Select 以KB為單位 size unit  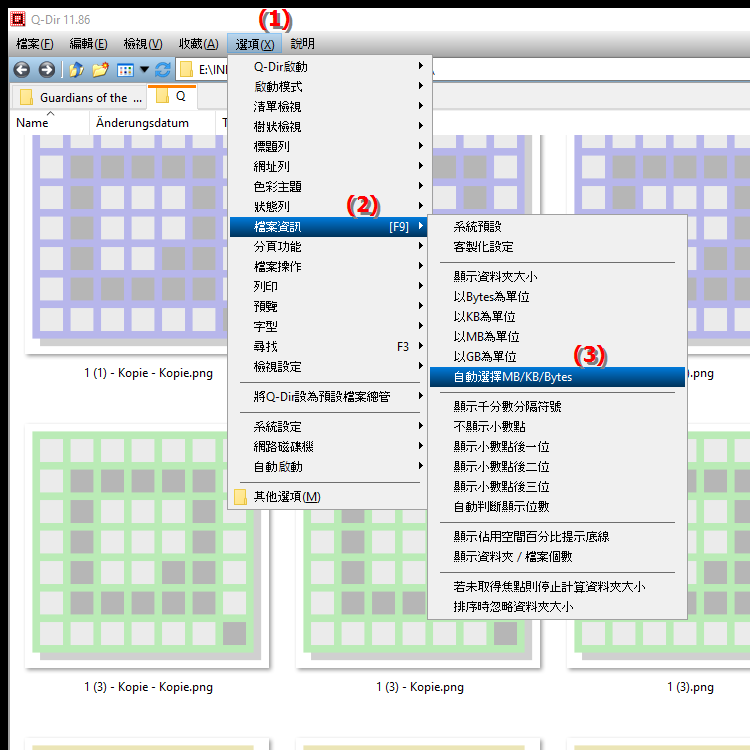pyautogui.click(x=557, y=317)
